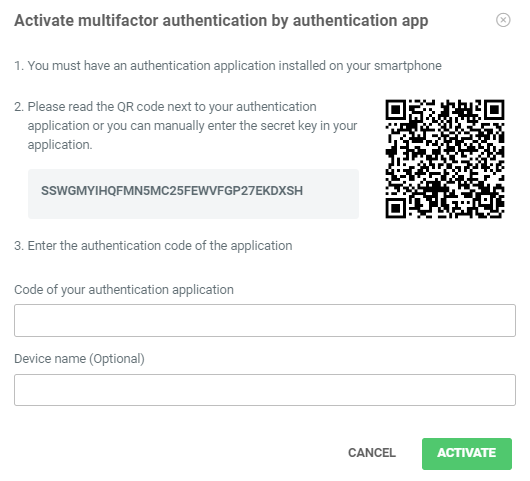Click the QR code image
Viewport: 530px width, 481px height.
click(x=444, y=159)
